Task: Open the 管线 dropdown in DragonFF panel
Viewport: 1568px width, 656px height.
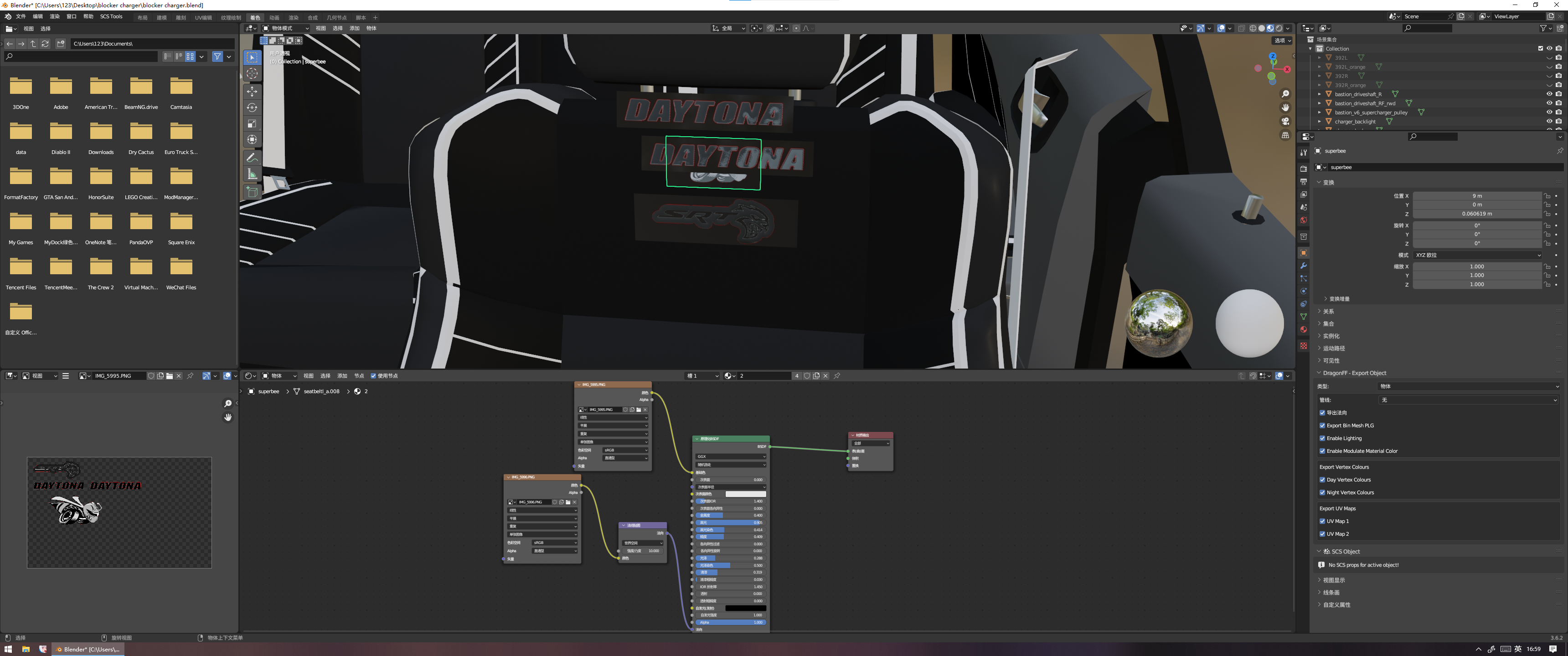Action: point(1468,400)
